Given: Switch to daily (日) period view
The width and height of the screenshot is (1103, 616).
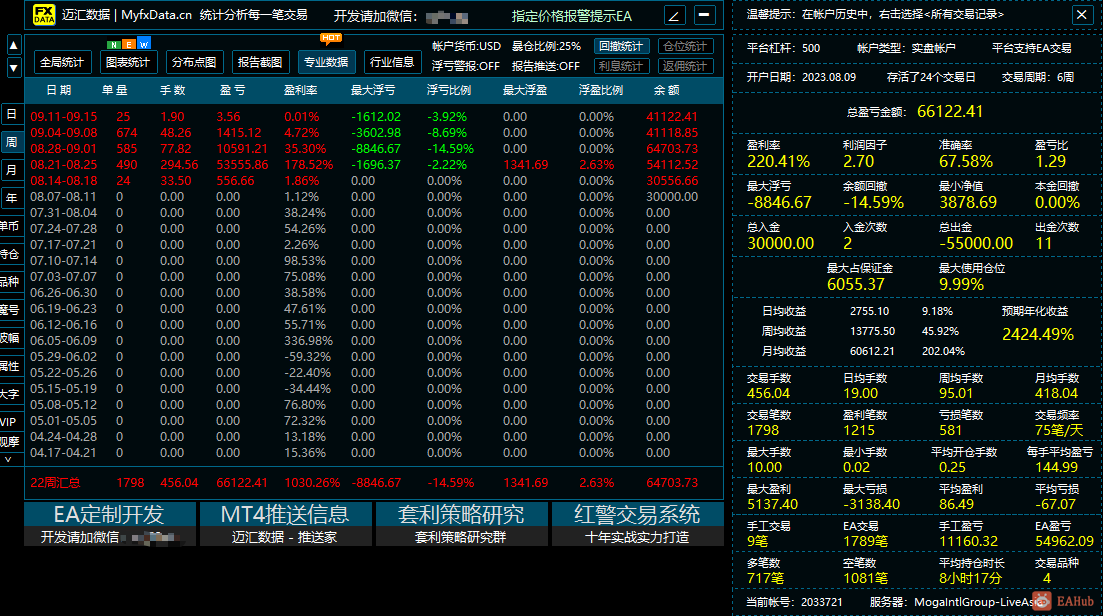Looking at the screenshot, I should point(12,114).
